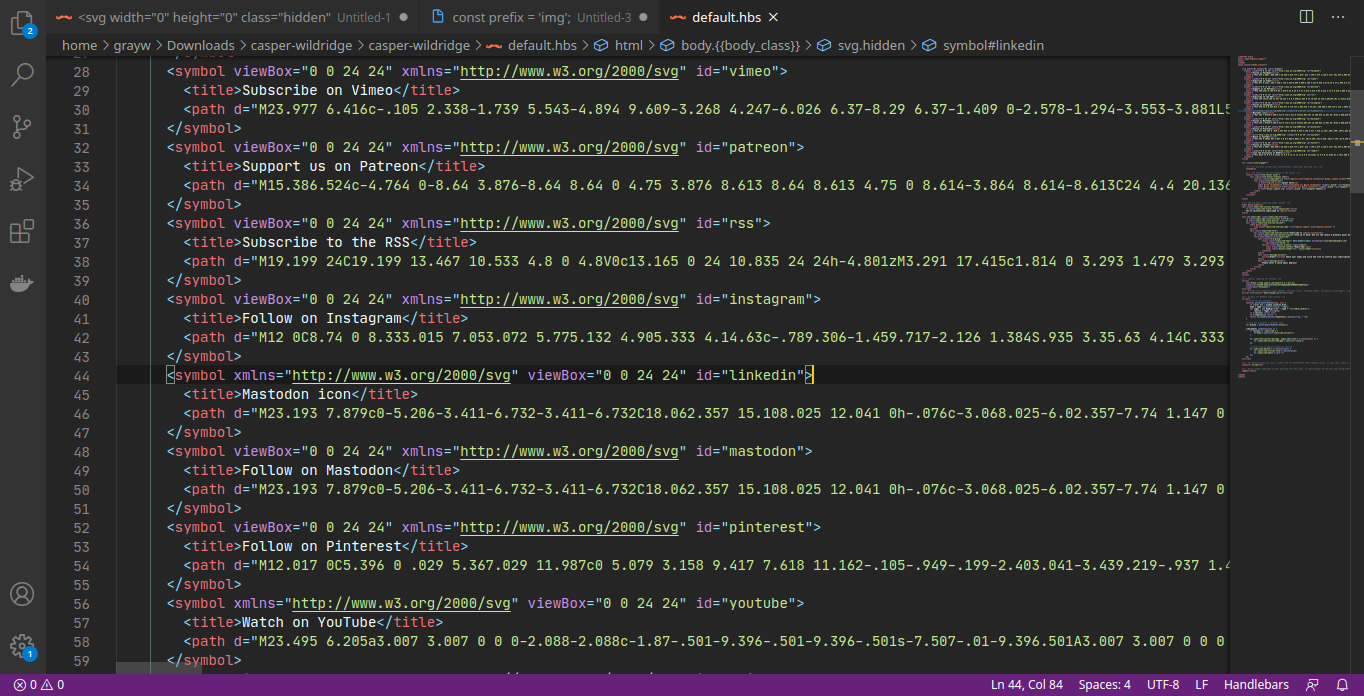Click line number 44 in the gutter
1364x696 pixels.
coord(81,376)
